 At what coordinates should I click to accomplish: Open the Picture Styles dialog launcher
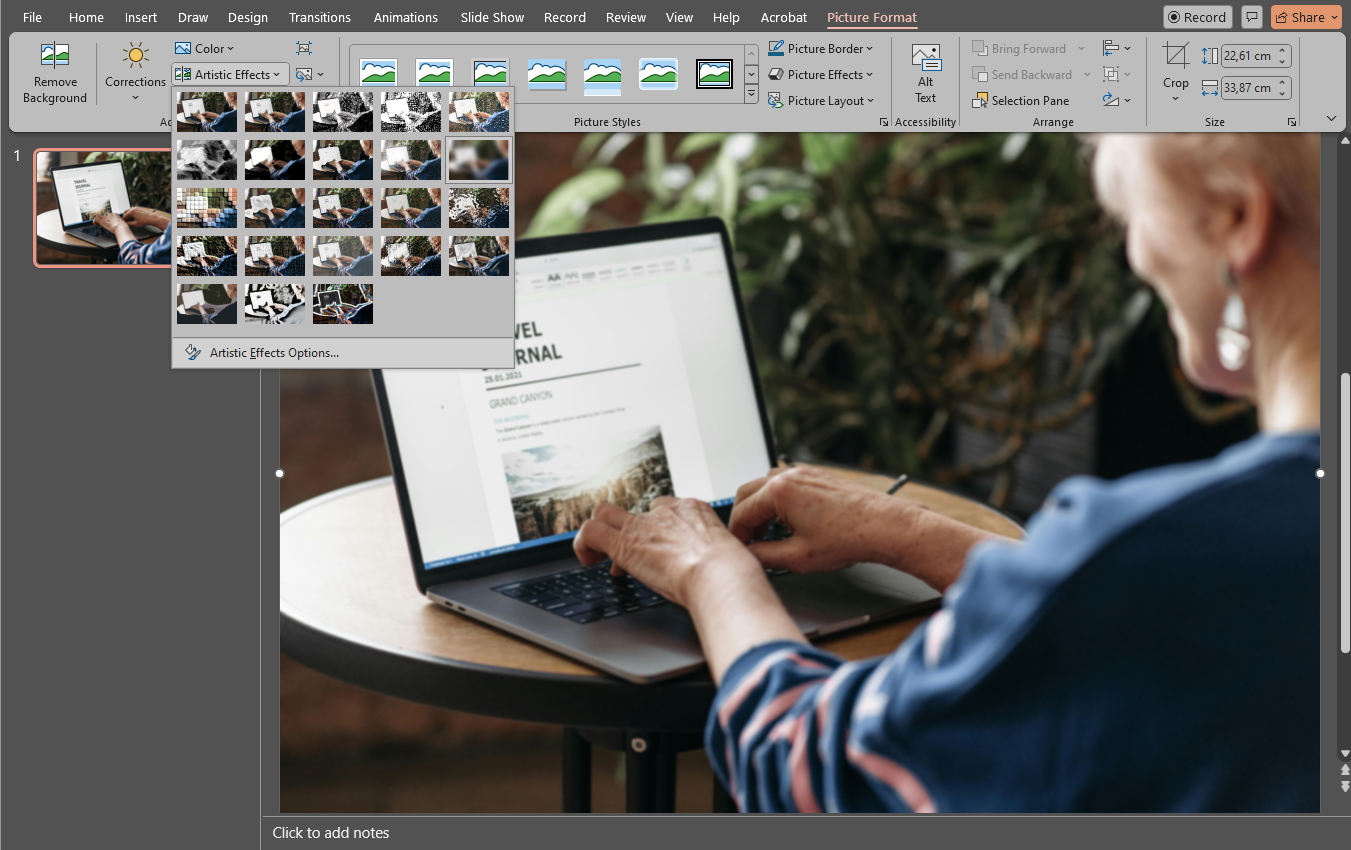click(x=883, y=122)
